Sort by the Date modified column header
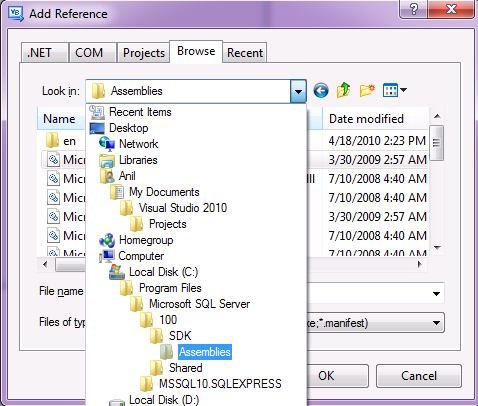Screen dimensions: 478x406 [375, 119]
